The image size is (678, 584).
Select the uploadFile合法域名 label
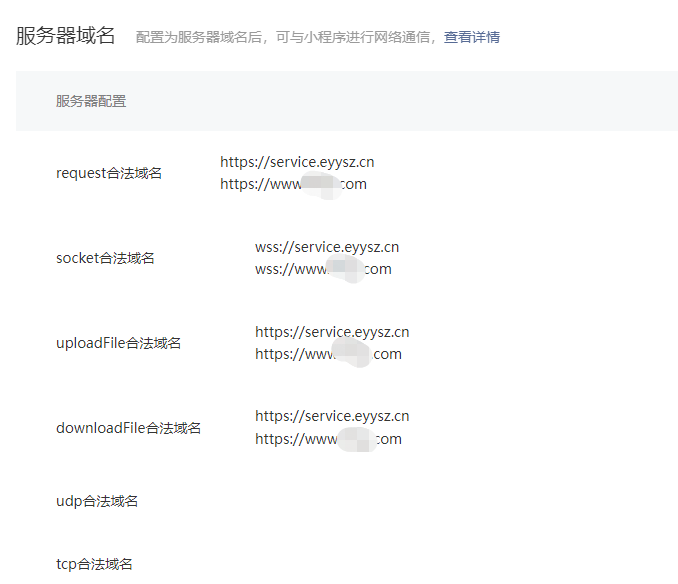click(x=118, y=343)
